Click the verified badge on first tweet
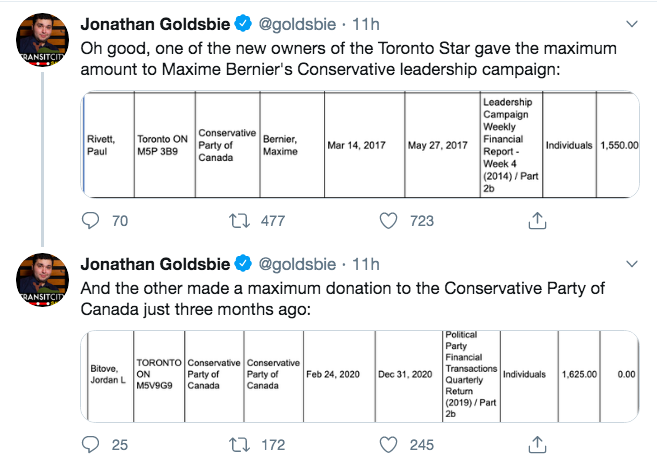657x464 pixels. click(x=242, y=22)
